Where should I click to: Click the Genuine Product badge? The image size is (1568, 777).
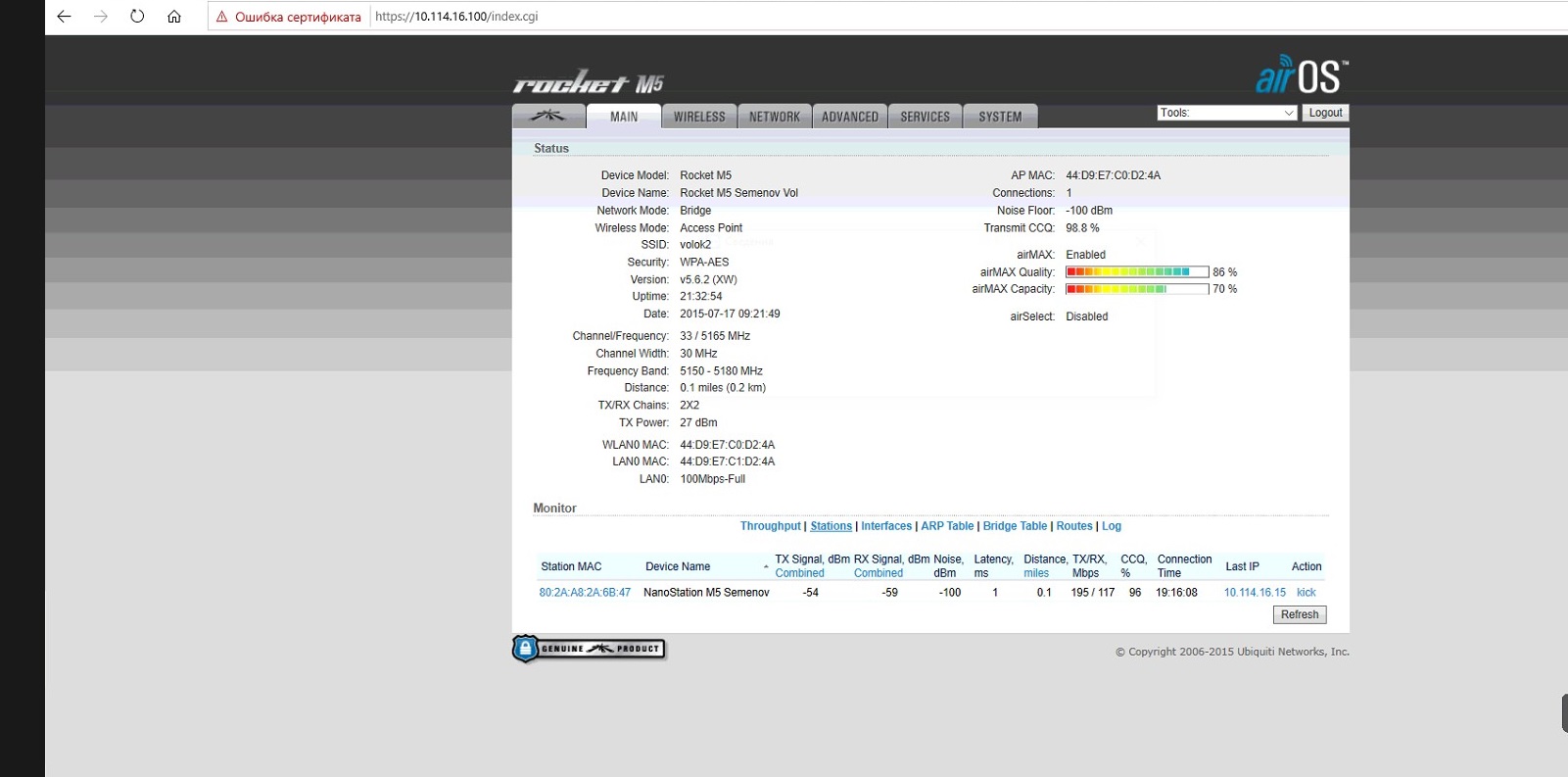(x=589, y=649)
